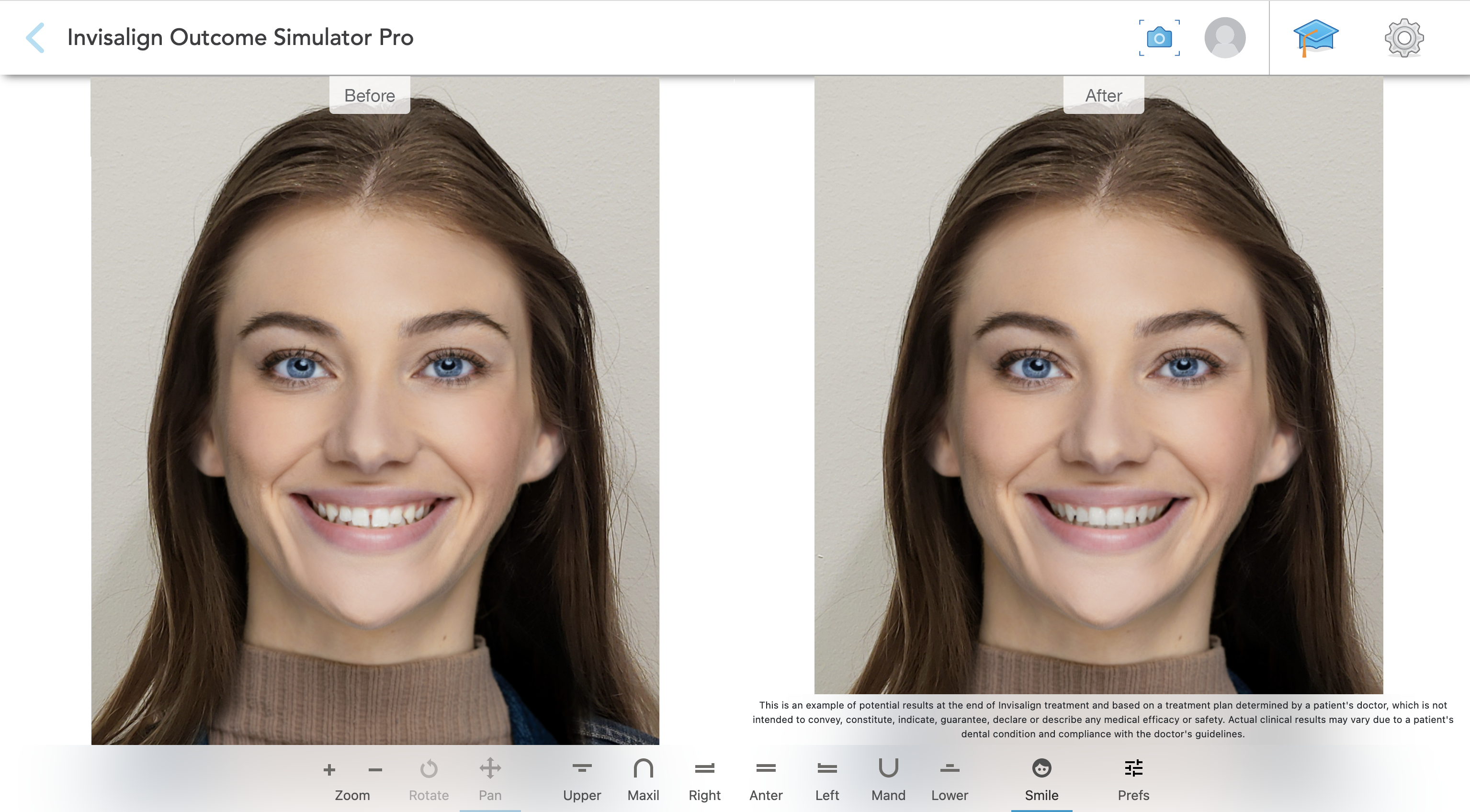Click the Before photo
1470x812 pixels.
pos(375,411)
